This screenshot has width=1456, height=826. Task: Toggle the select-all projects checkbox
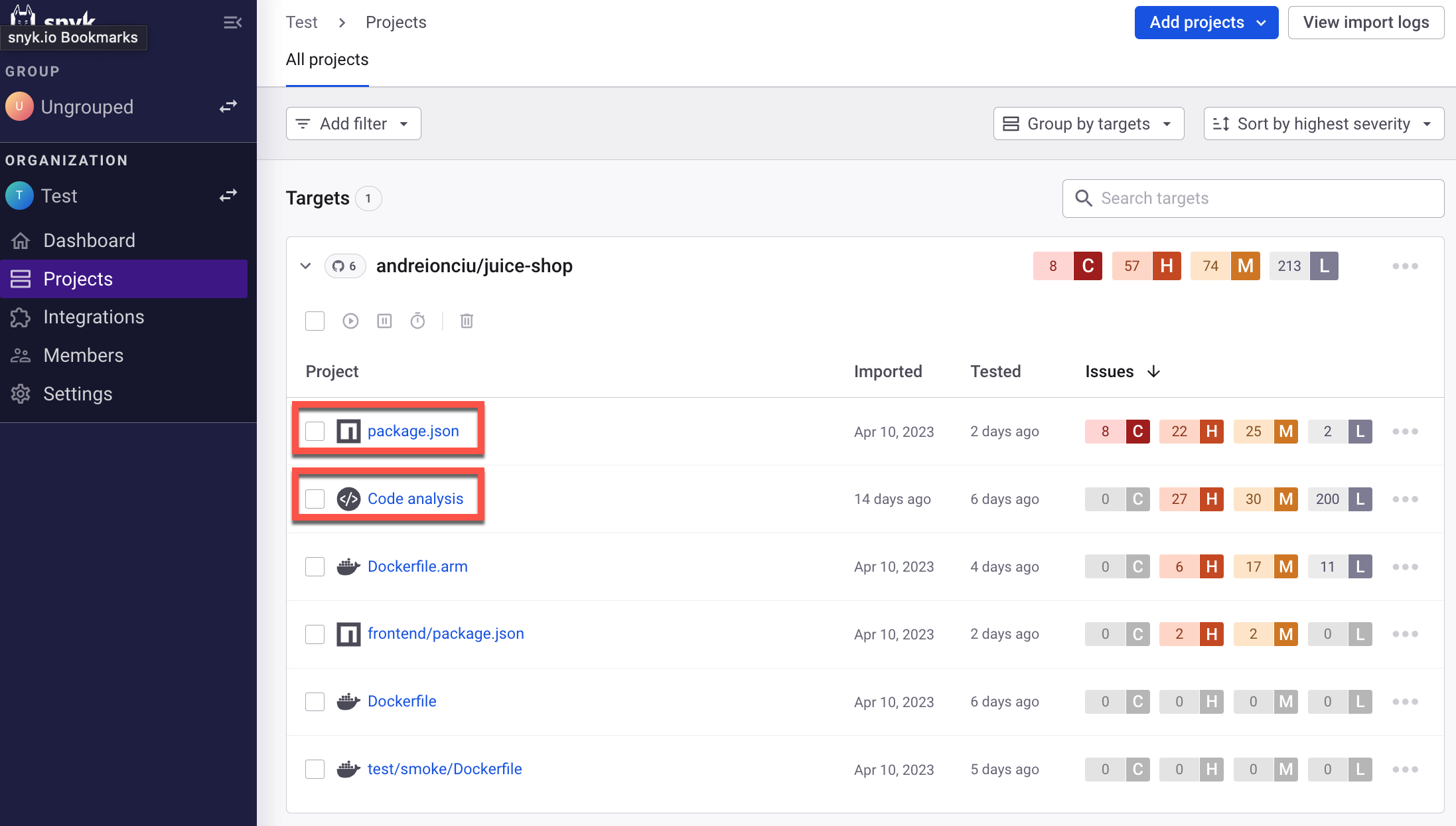(x=315, y=321)
